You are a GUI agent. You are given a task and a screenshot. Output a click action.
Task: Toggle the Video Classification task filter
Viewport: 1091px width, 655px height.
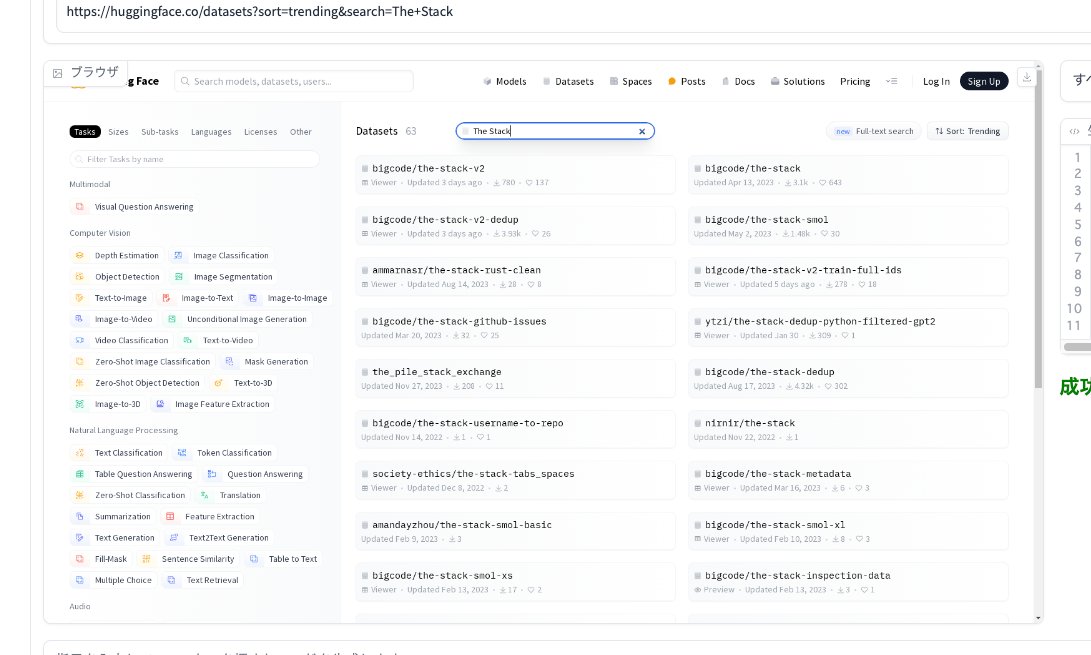122,340
